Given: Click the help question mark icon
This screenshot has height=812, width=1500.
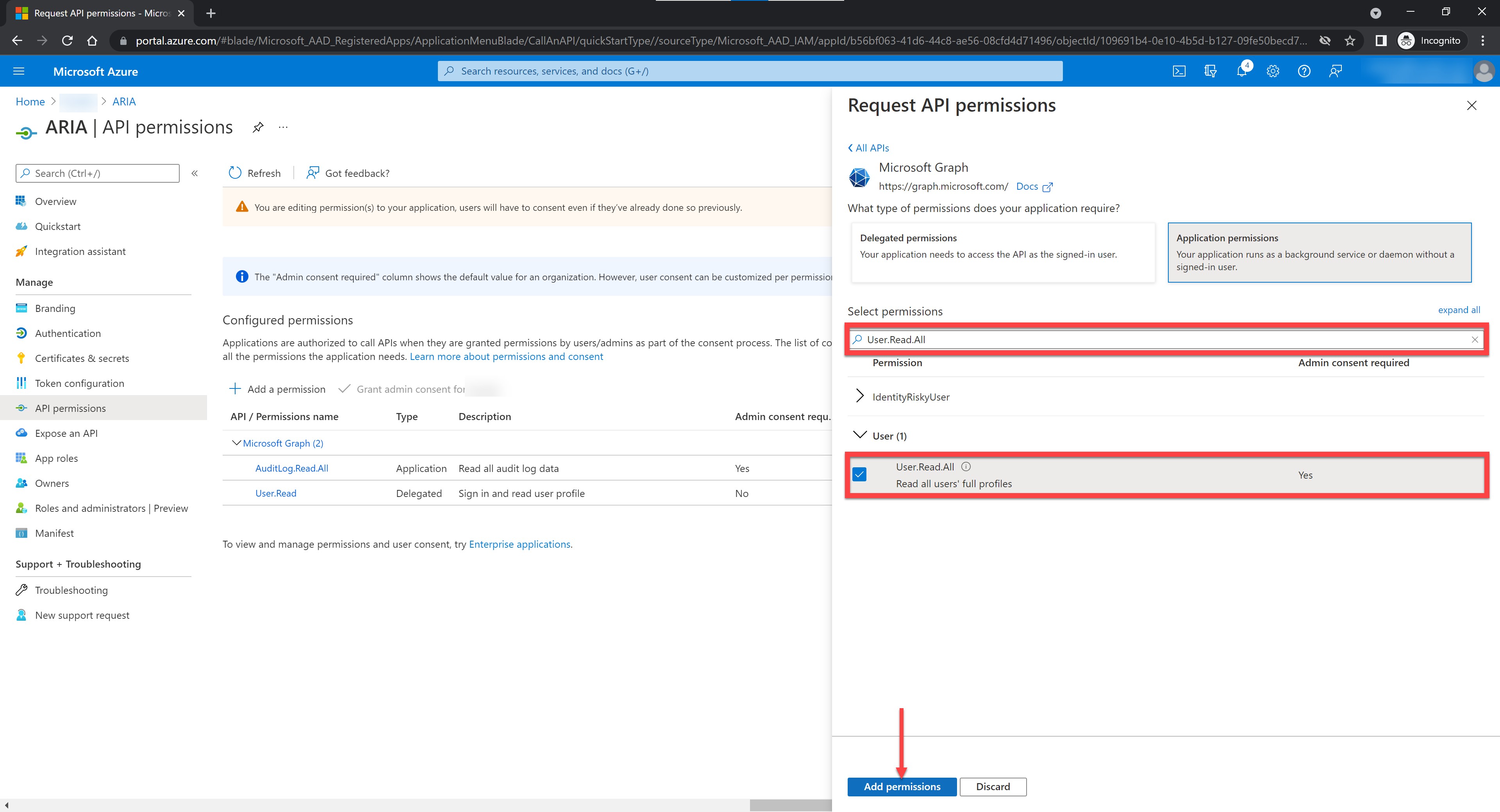Looking at the screenshot, I should point(1304,71).
